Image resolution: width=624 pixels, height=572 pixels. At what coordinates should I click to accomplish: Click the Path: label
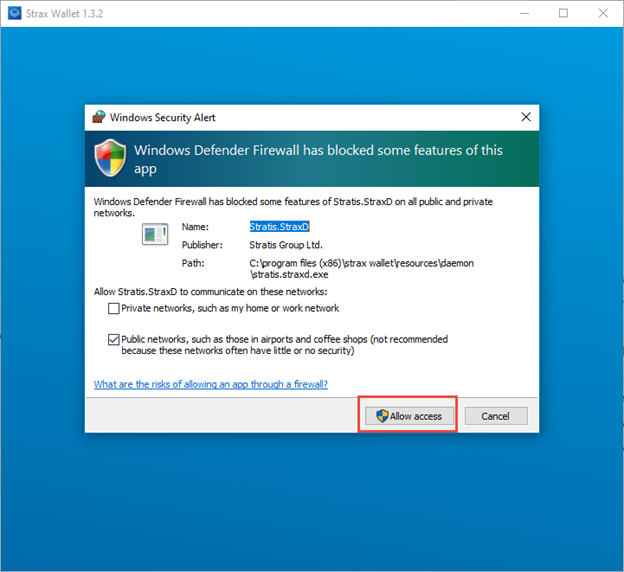pyautogui.click(x=193, y=263)
